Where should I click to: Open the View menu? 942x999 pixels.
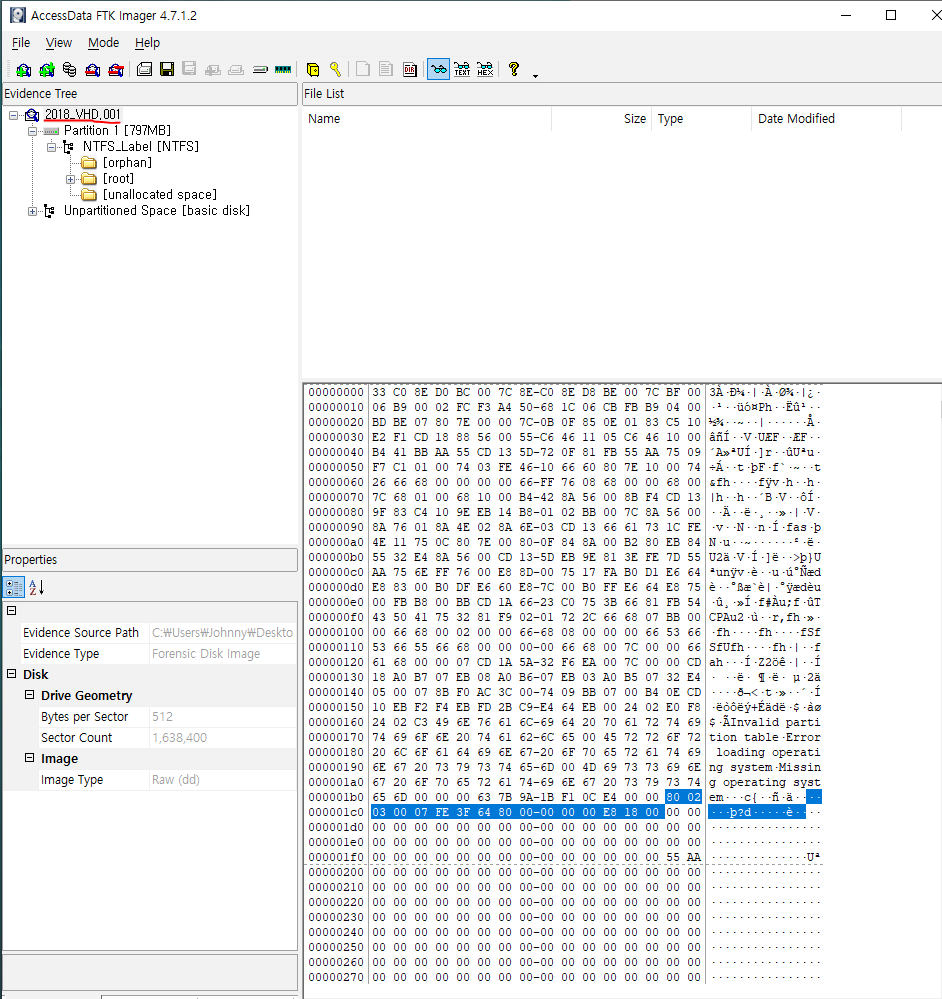coord(59,43)
